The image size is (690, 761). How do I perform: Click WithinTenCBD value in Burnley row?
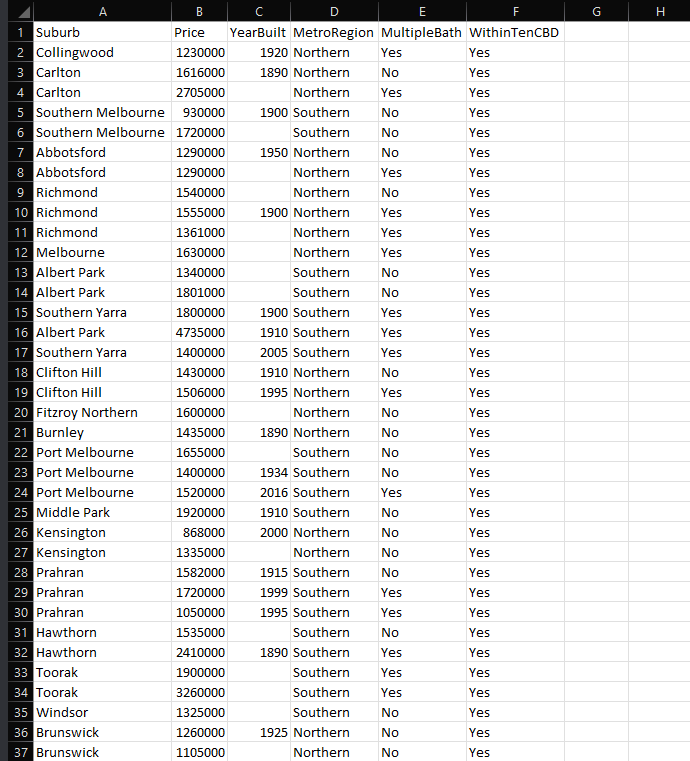click(515, 432)
